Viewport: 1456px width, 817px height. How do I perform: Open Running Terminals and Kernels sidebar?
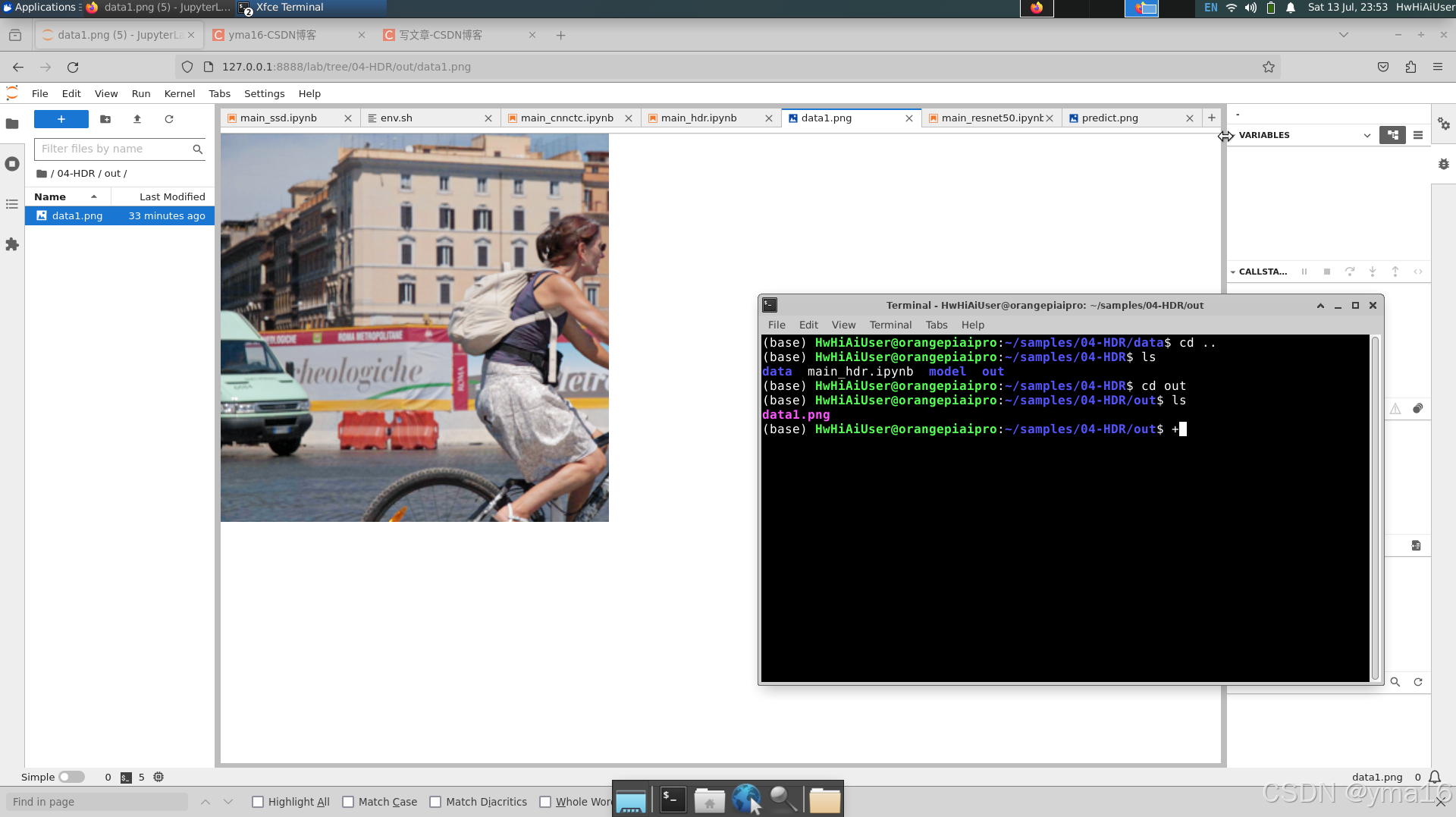point(12,164)
